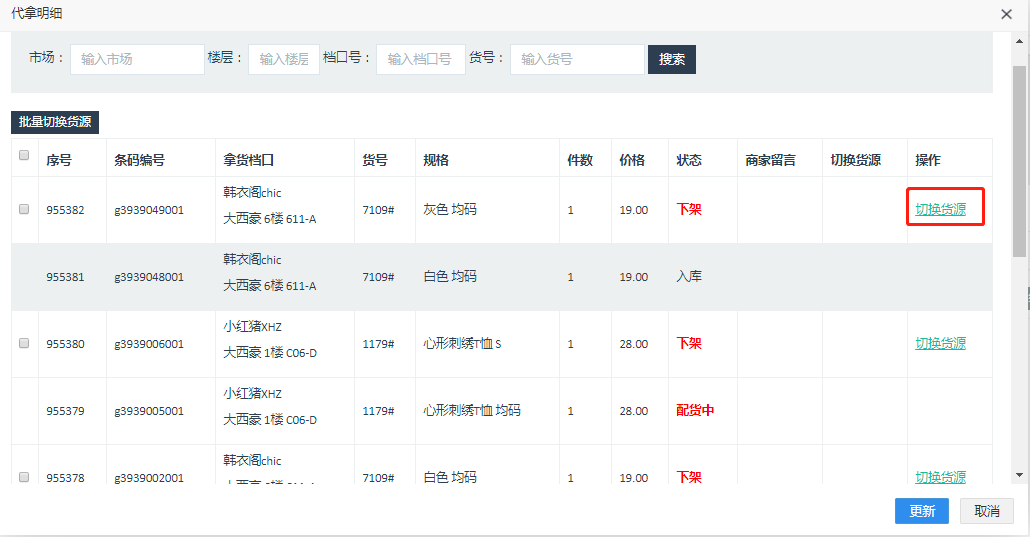Click the 输入档口号 stall number input
This screenshot has width=1030, height=537.
pyautogui.click(x=420, y=59)
